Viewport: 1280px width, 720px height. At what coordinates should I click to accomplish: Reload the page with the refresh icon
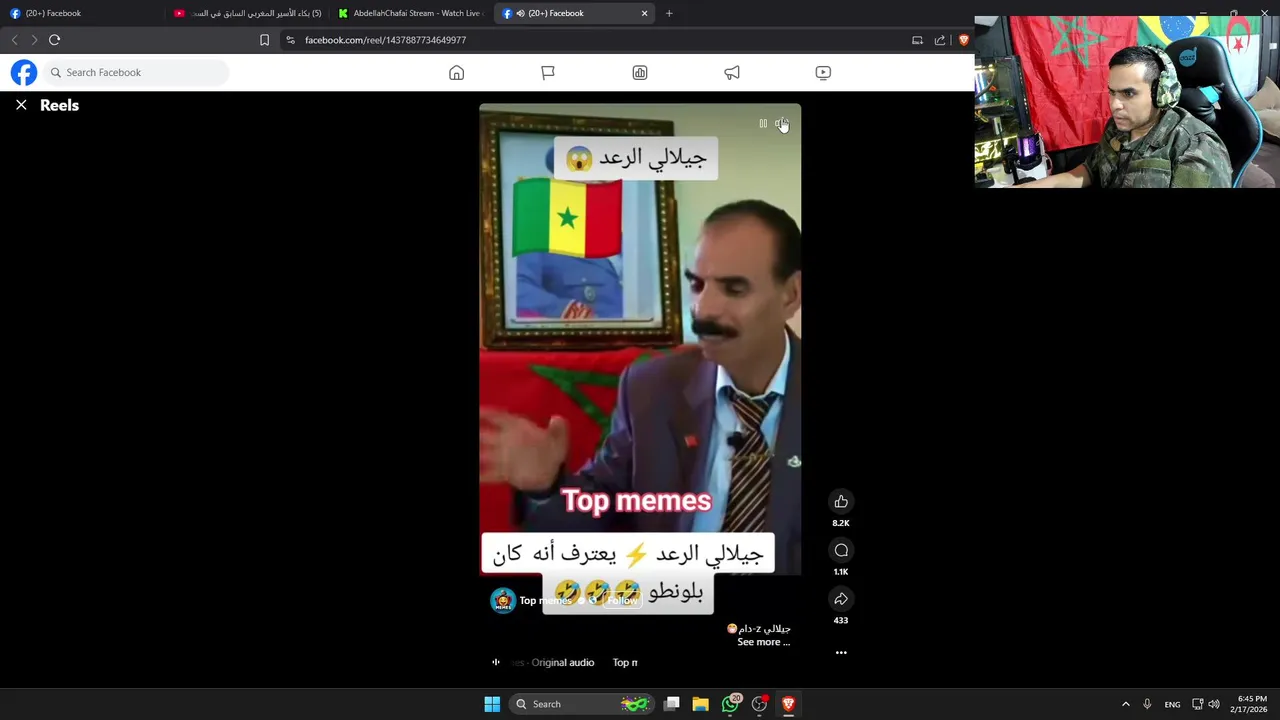tap(55, 40)
